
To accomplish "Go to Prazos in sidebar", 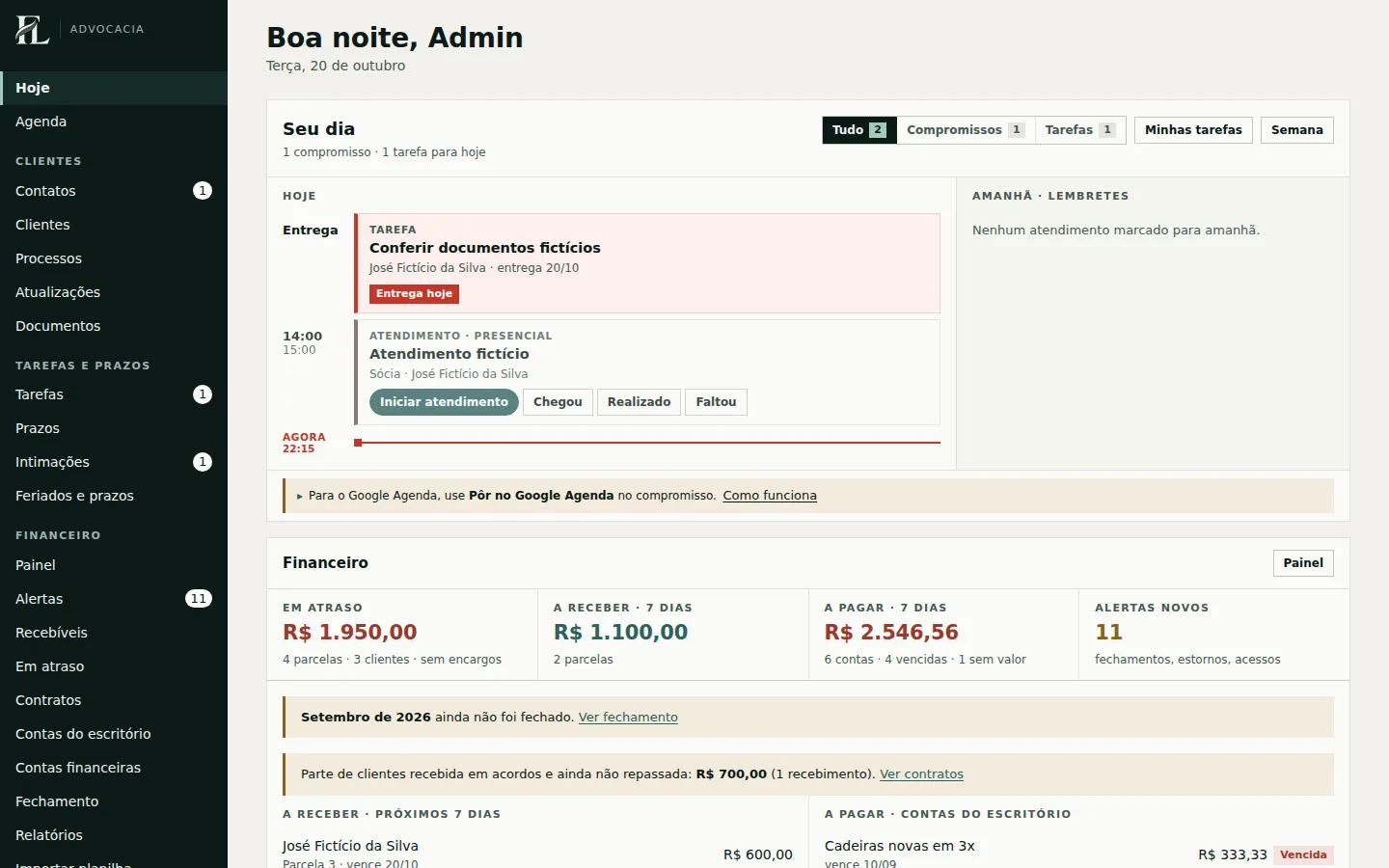I will [114, 428].
